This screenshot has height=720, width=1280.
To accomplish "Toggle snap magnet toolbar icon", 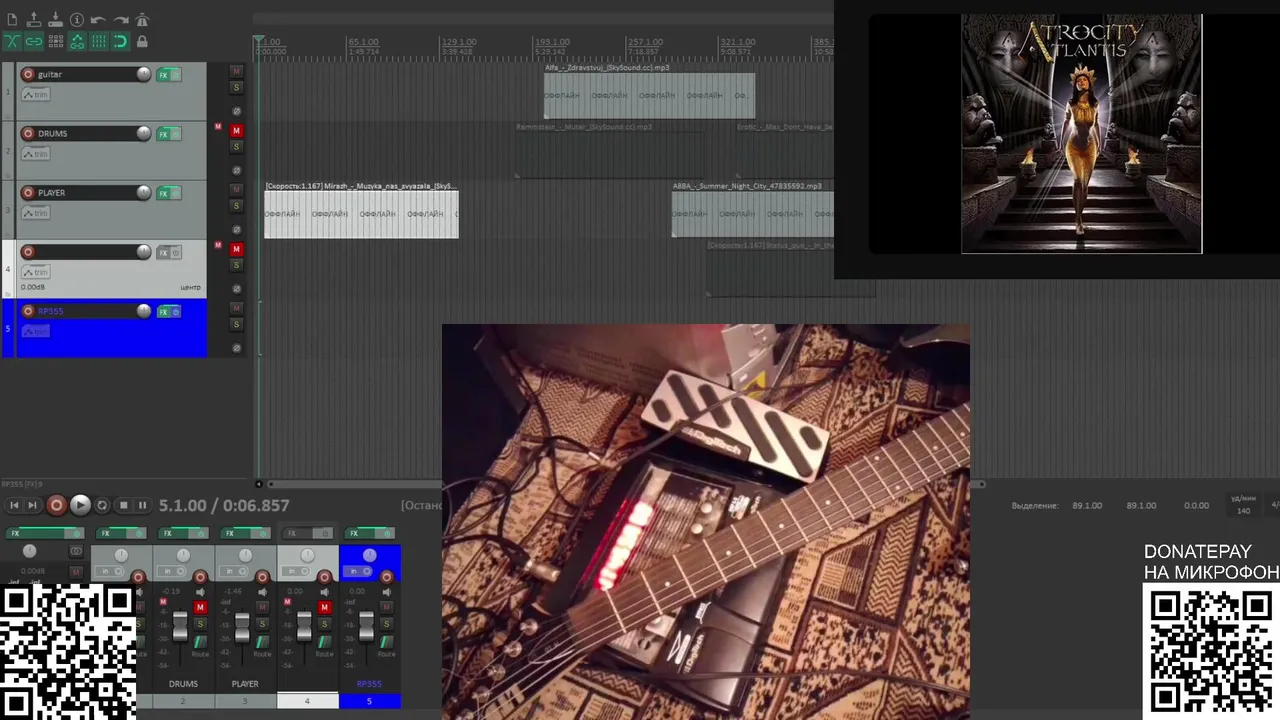I will 120,41.
